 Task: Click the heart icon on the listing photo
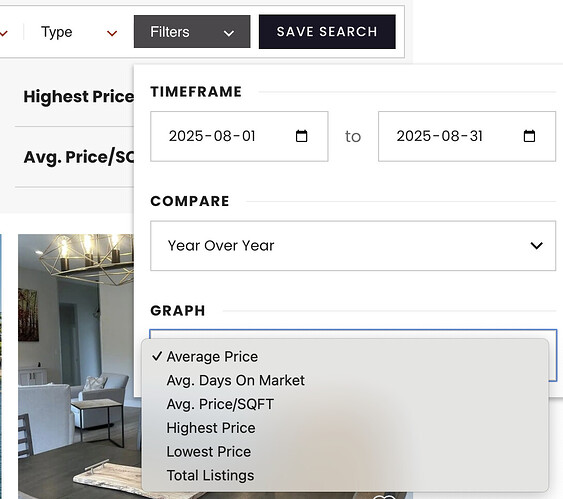pos(384,496)
